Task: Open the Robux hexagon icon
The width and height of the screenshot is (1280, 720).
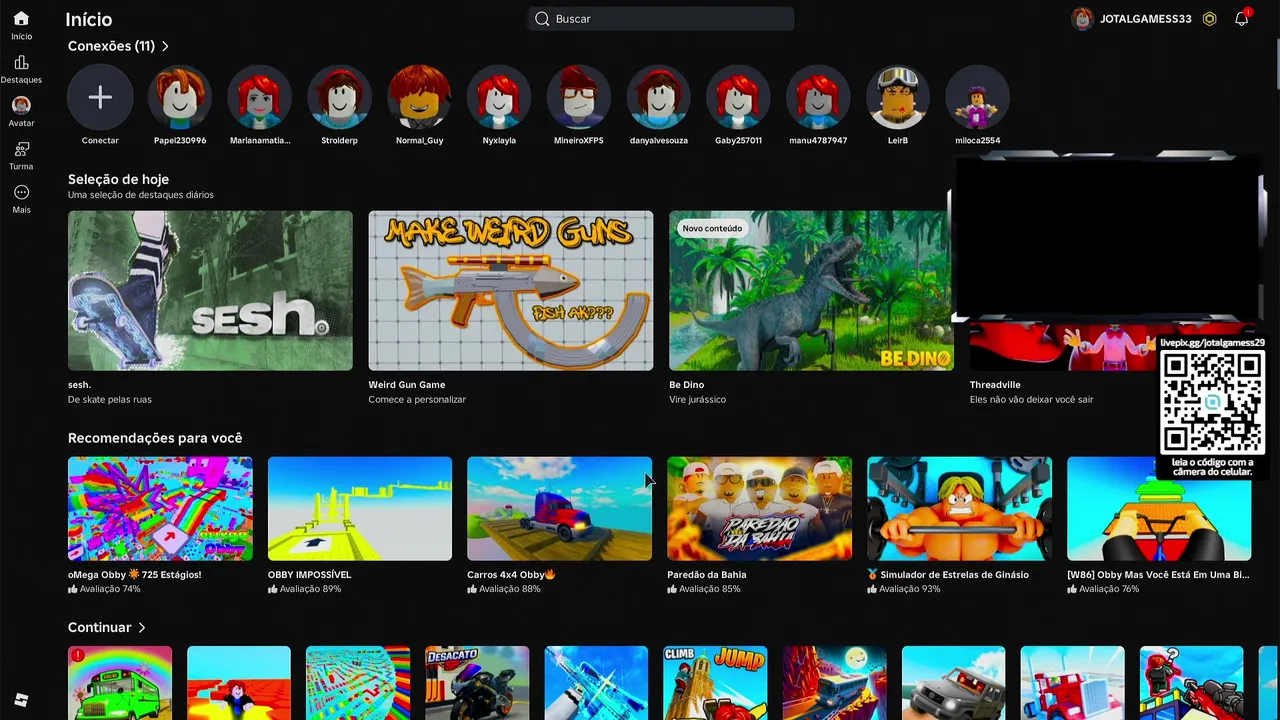Action: [1209, 19]
